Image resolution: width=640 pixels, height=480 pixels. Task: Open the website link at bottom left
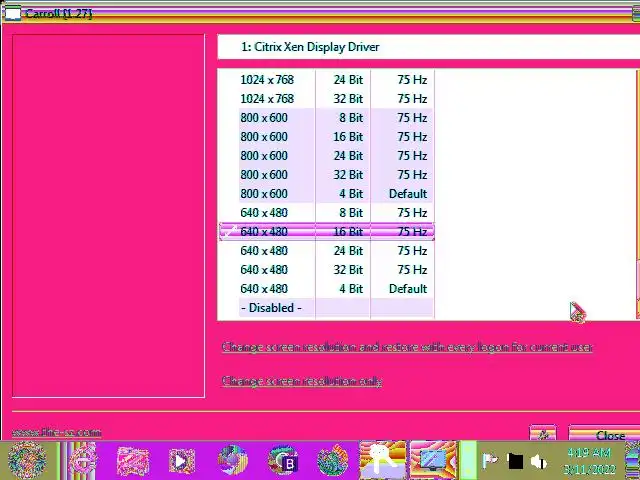pos(57,432)
